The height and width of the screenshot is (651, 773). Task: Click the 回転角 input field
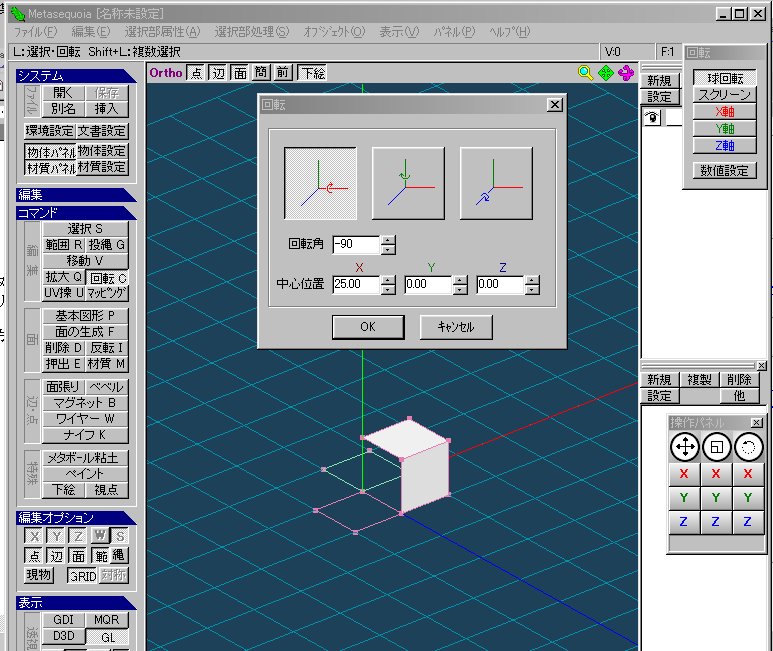(x=356, y=244)
